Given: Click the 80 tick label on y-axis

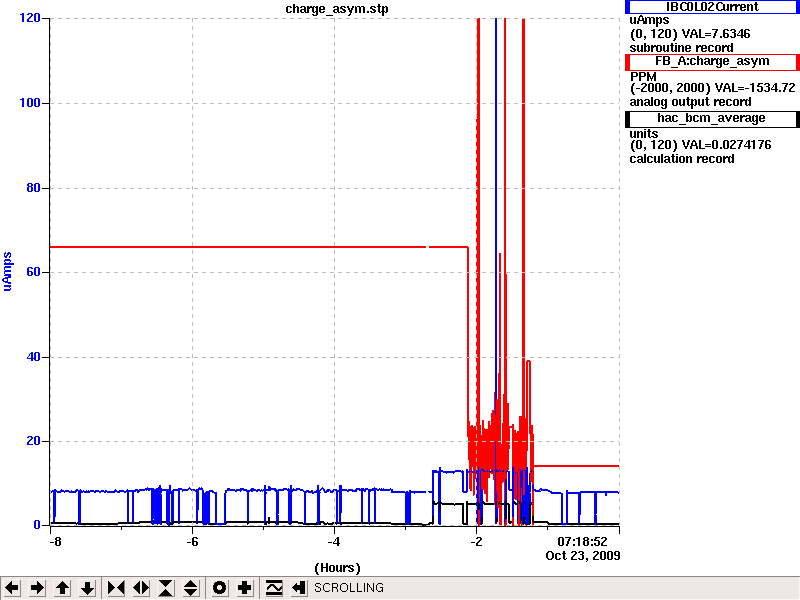Looking at the screenshot, I should (33, 188).
